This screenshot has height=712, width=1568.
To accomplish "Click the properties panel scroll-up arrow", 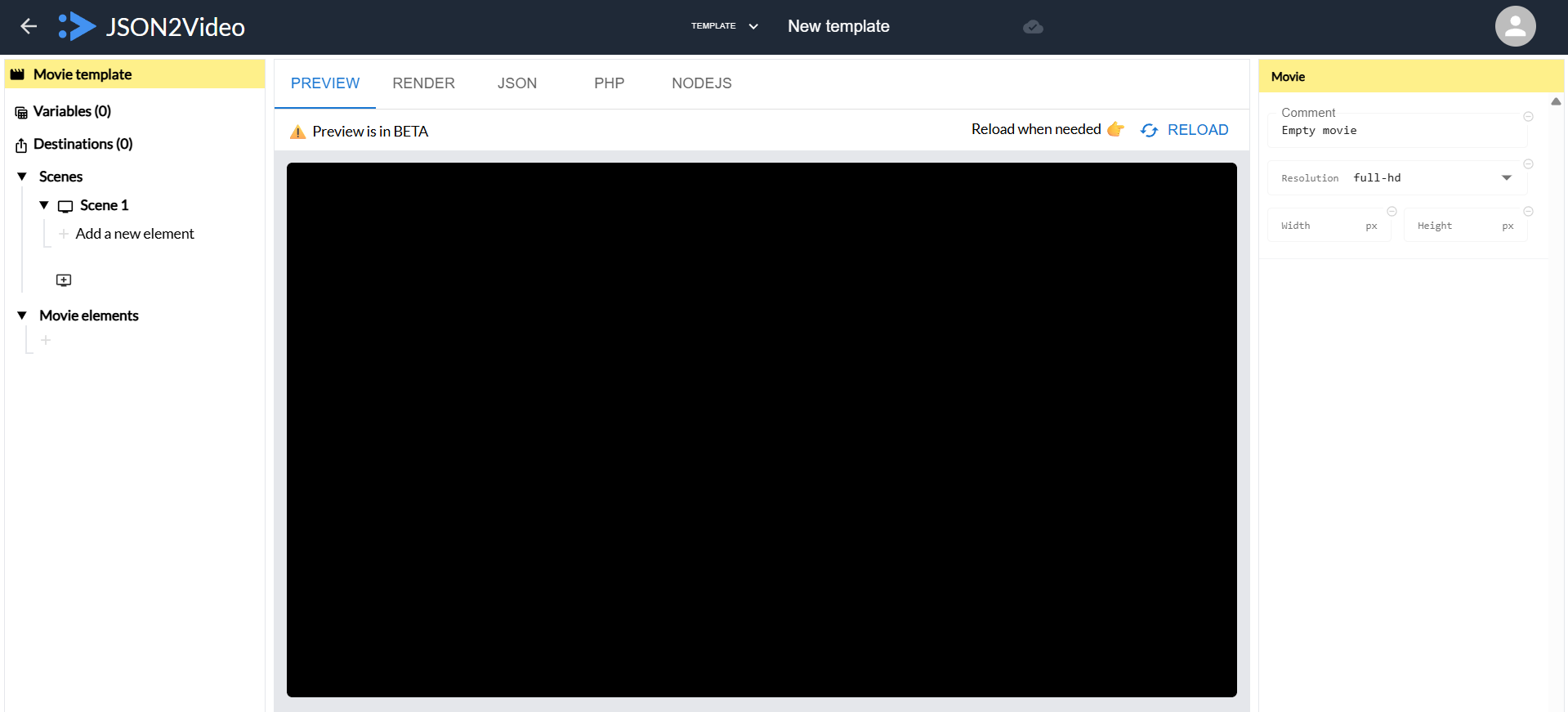I will click(1556, 101).
